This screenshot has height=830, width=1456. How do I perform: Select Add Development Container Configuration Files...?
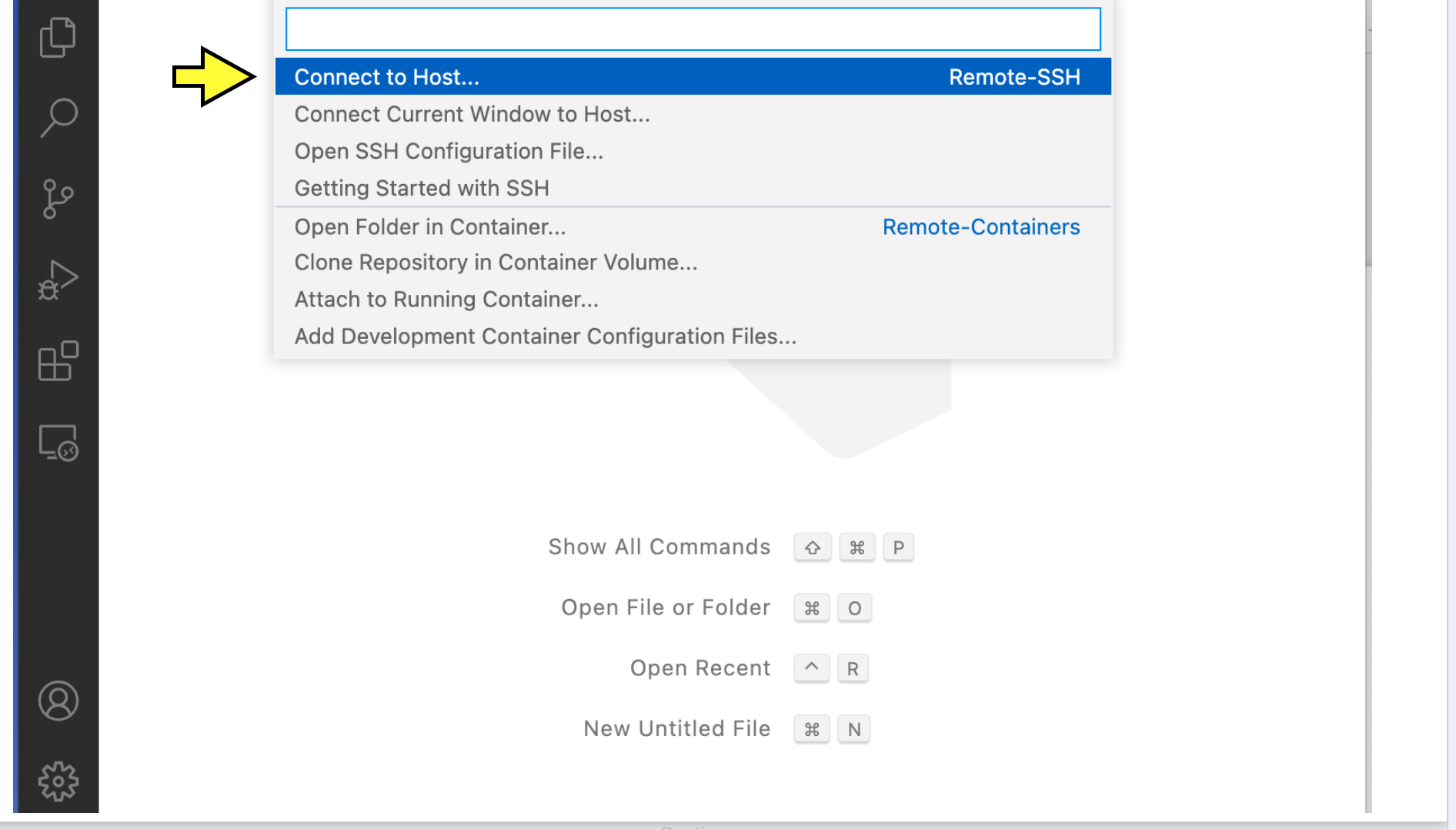point(545,336)
